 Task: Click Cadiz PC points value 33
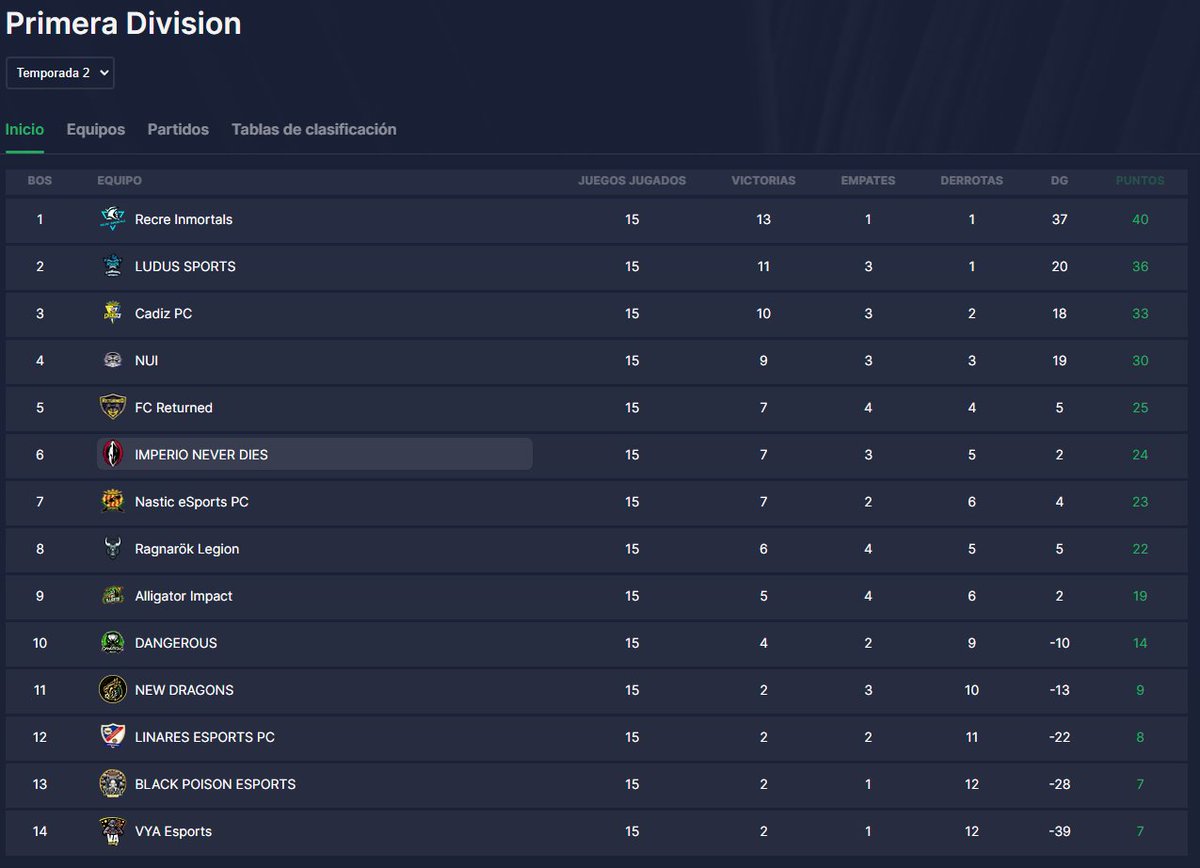click(x=1140, y=313)
